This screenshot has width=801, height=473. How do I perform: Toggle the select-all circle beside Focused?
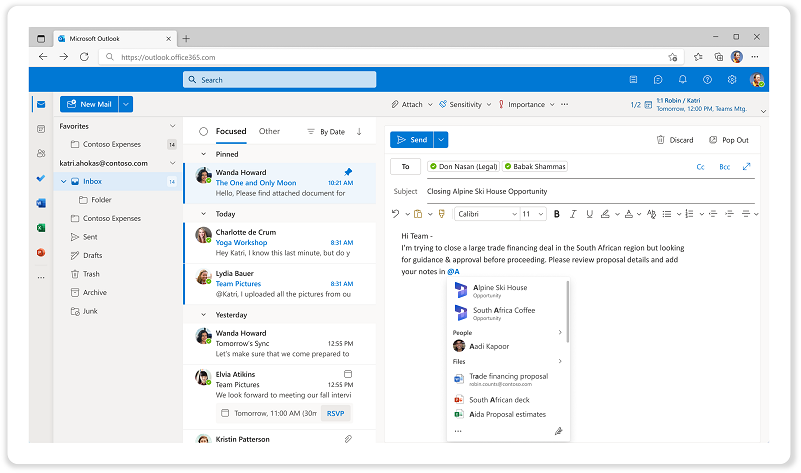pos(204,131)
